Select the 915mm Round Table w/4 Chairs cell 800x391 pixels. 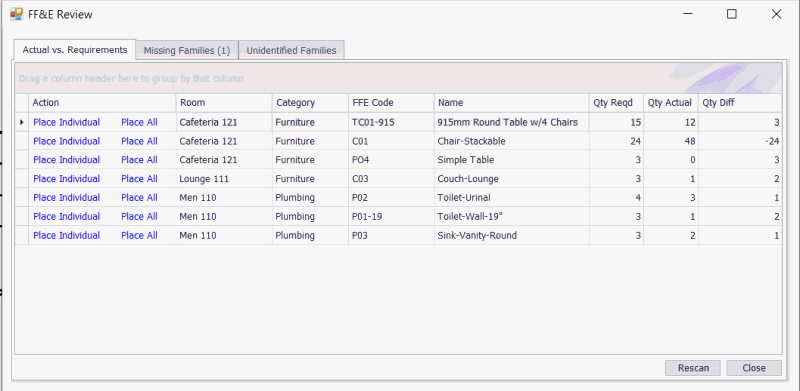[x=512, y=123]
